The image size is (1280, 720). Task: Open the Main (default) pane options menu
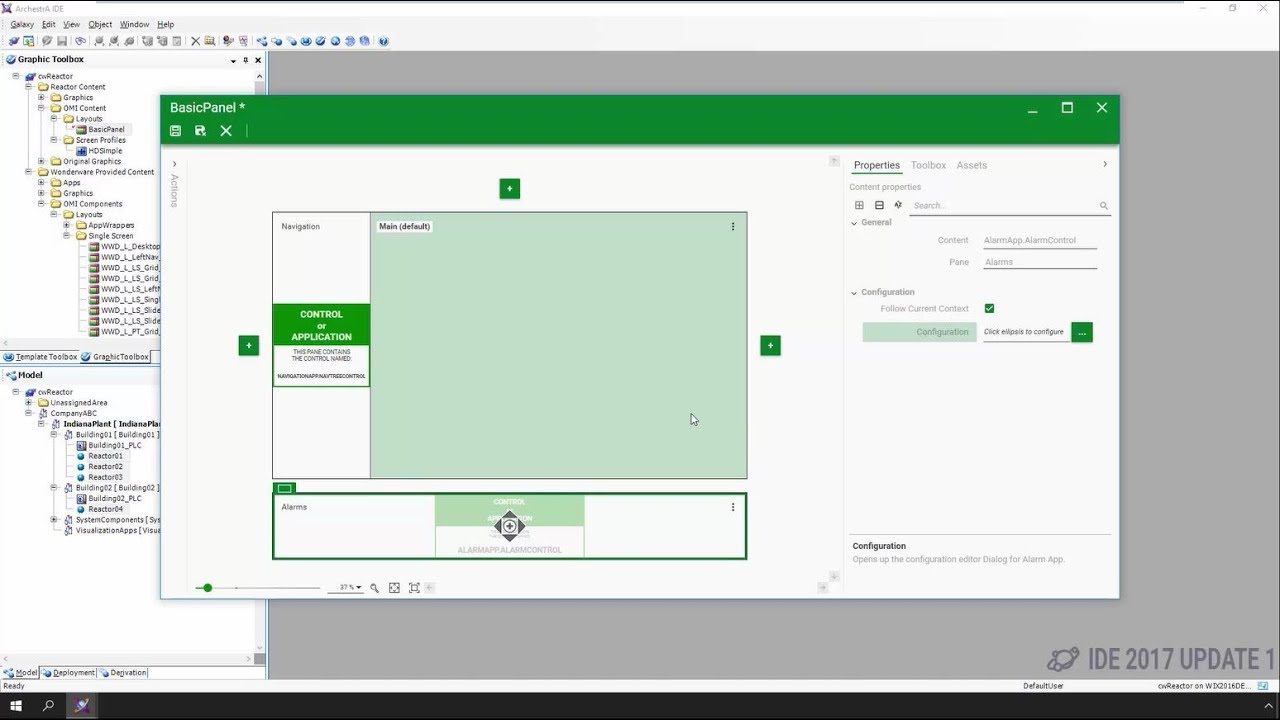pos(733,227)
